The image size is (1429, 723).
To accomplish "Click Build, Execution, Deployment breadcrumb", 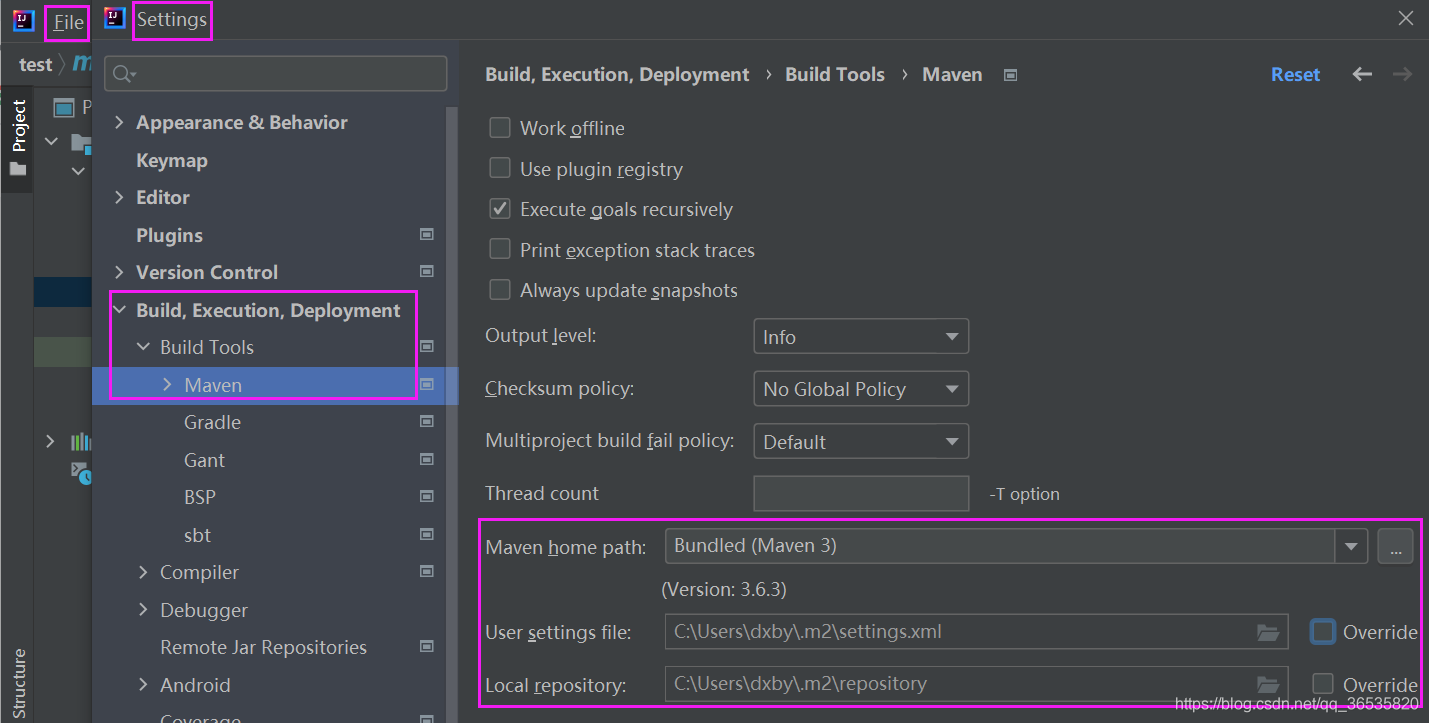I will click(x=617, y=75).
